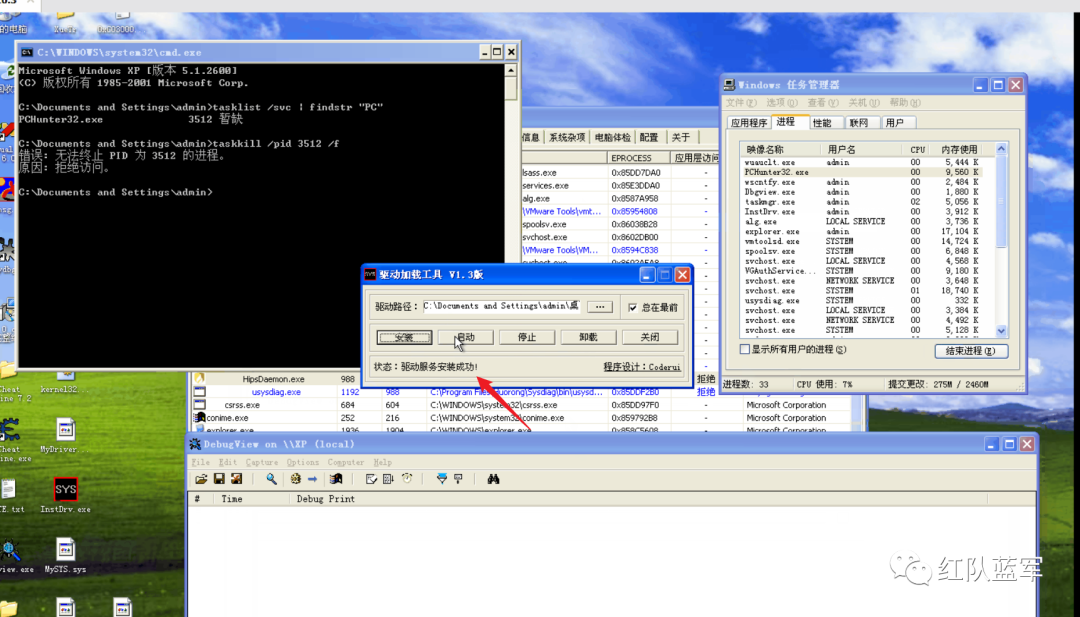This screenshot has width=1080, height=617.
Task: Open the 程序设计: Coderui link
Action: tap(642, 367)
